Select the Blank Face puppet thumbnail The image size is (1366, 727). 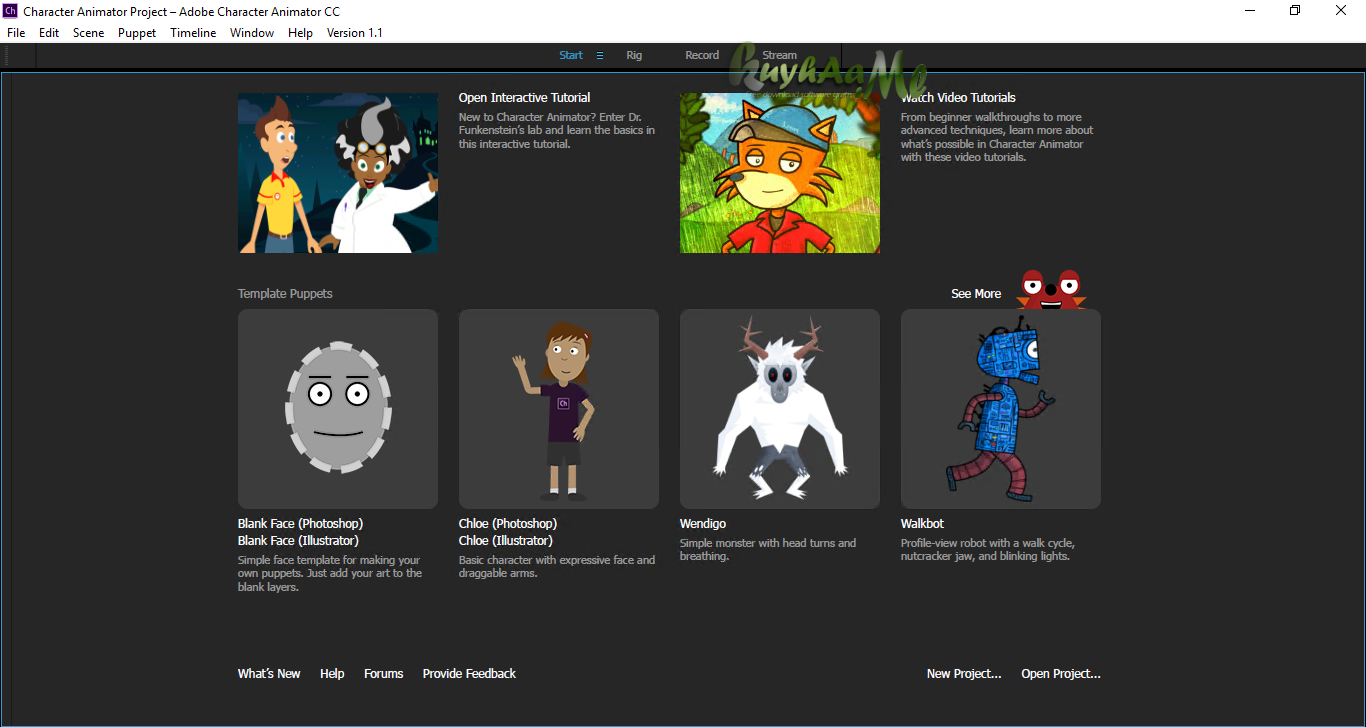[x=338, y=409]
